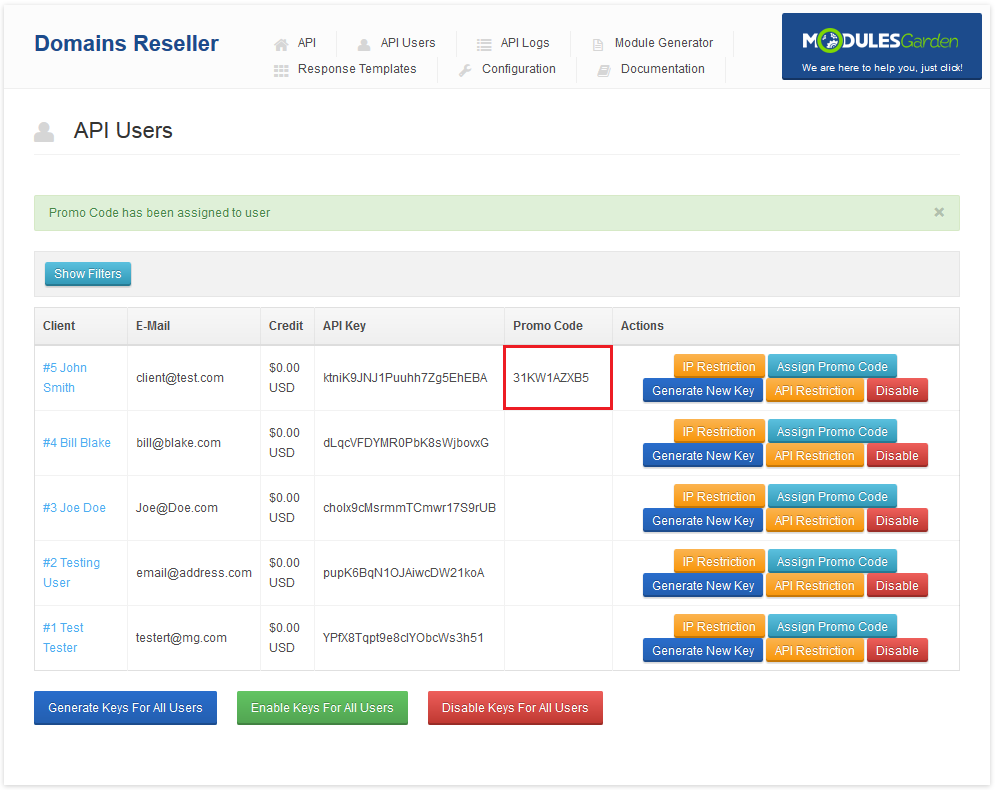Click IP Restriction for Testing User
Viewport: 997px width, 790px height.
click(x=719, y=562)
